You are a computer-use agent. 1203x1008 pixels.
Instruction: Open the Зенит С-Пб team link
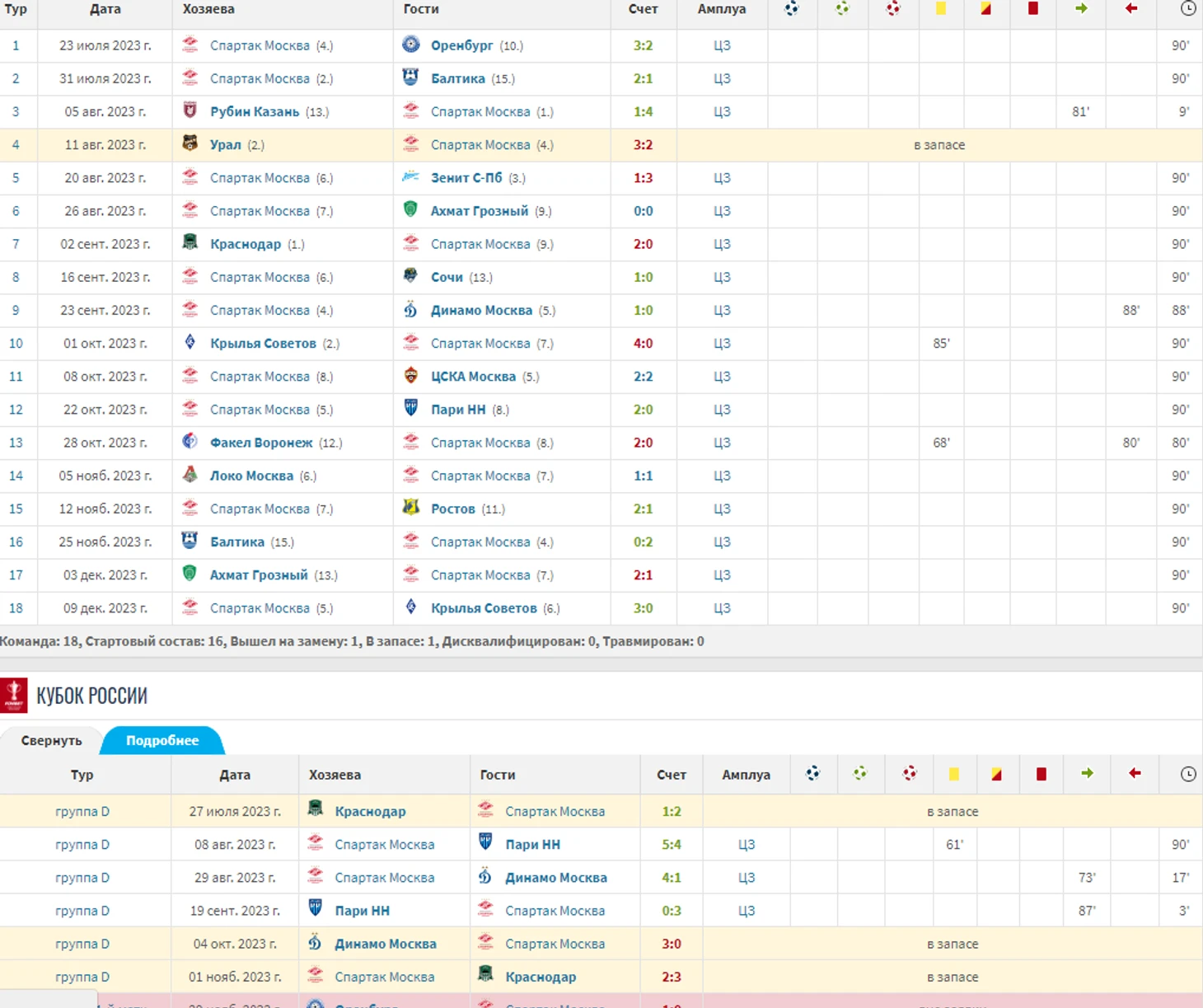tap(466, 177)
